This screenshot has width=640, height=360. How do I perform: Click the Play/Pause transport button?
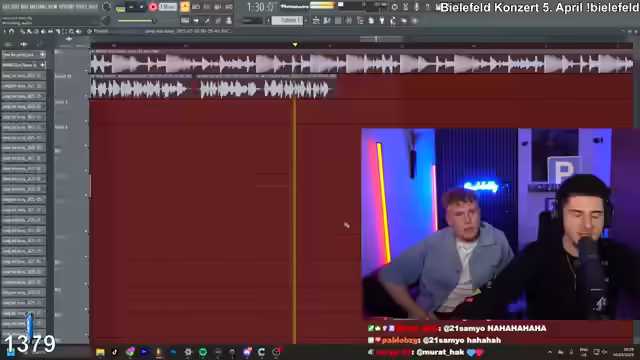click(x=131, y=7)
